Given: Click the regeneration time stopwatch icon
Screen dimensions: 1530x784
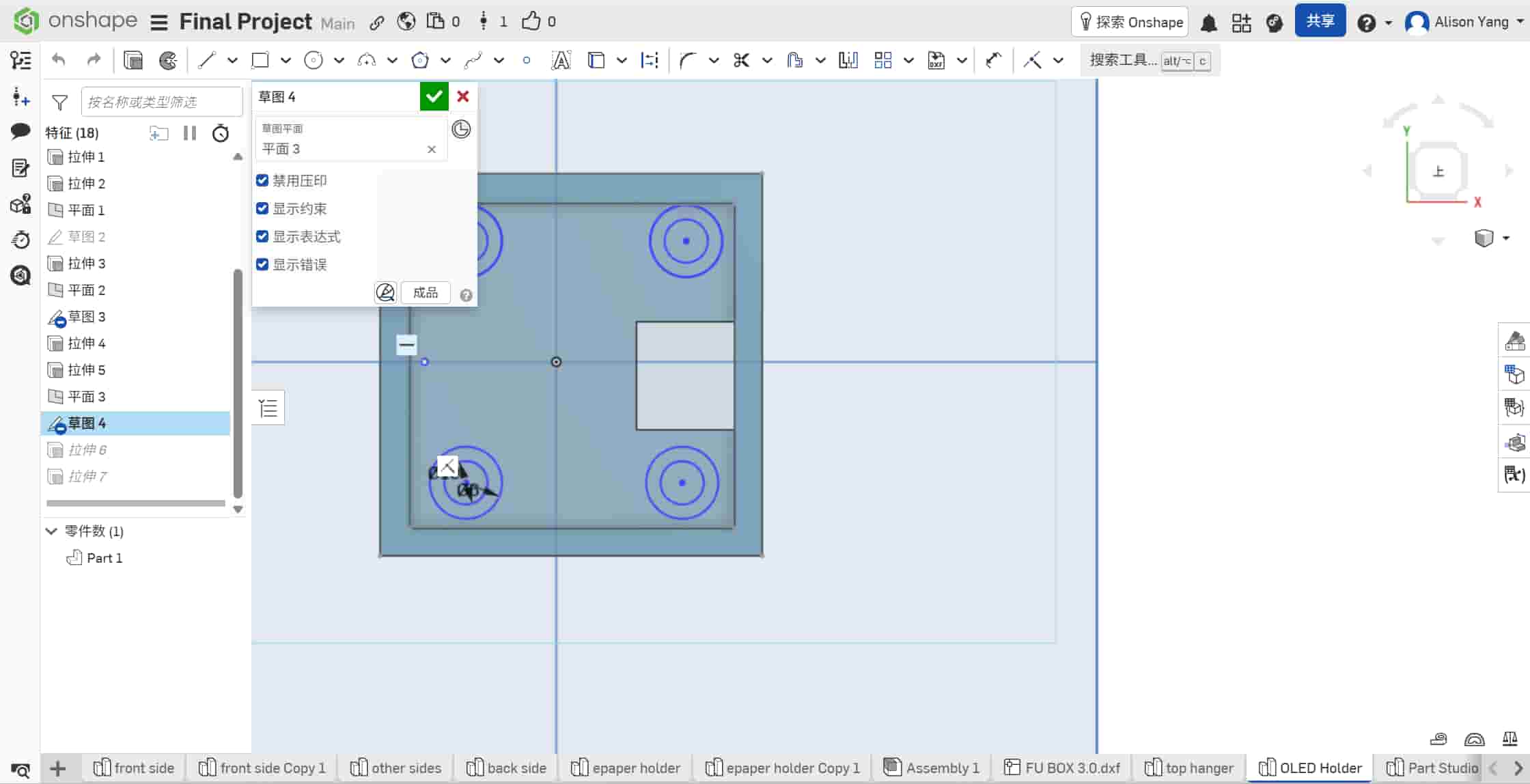Looking at the screenshot, I should 220,133.
